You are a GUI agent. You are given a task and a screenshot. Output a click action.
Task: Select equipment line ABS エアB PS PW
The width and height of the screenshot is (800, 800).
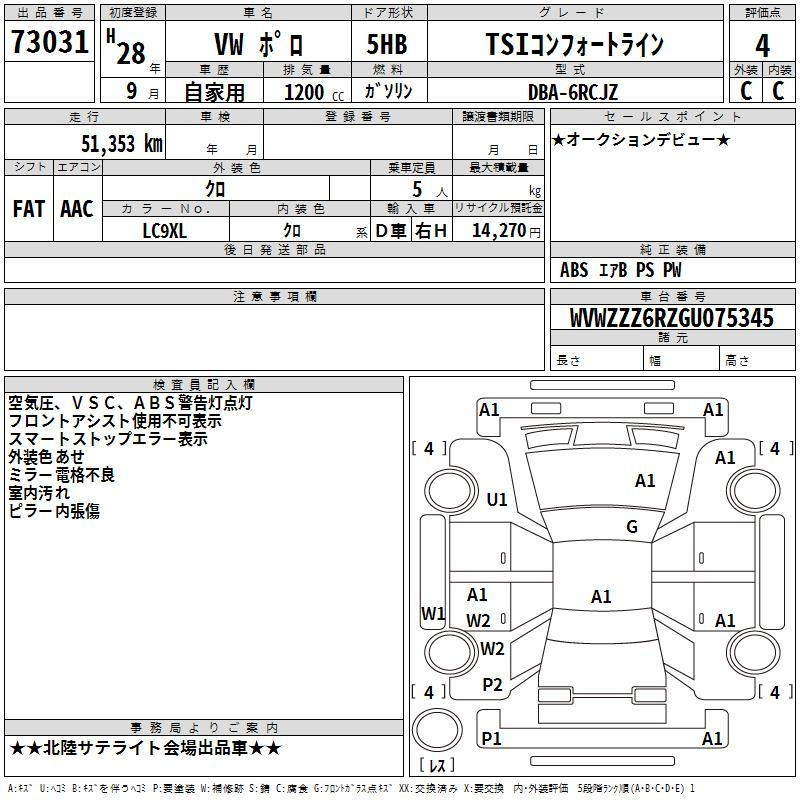click(620, 270)
